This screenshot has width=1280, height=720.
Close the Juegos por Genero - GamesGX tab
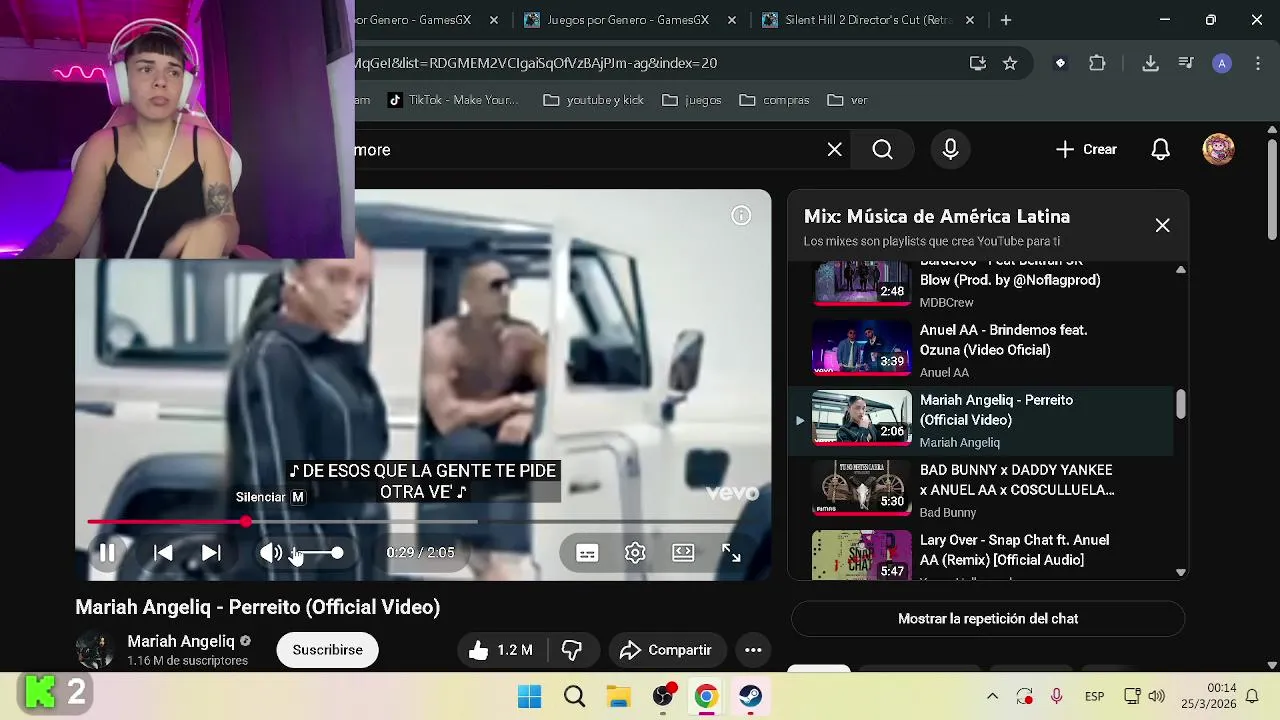click(x=732, y=20)
